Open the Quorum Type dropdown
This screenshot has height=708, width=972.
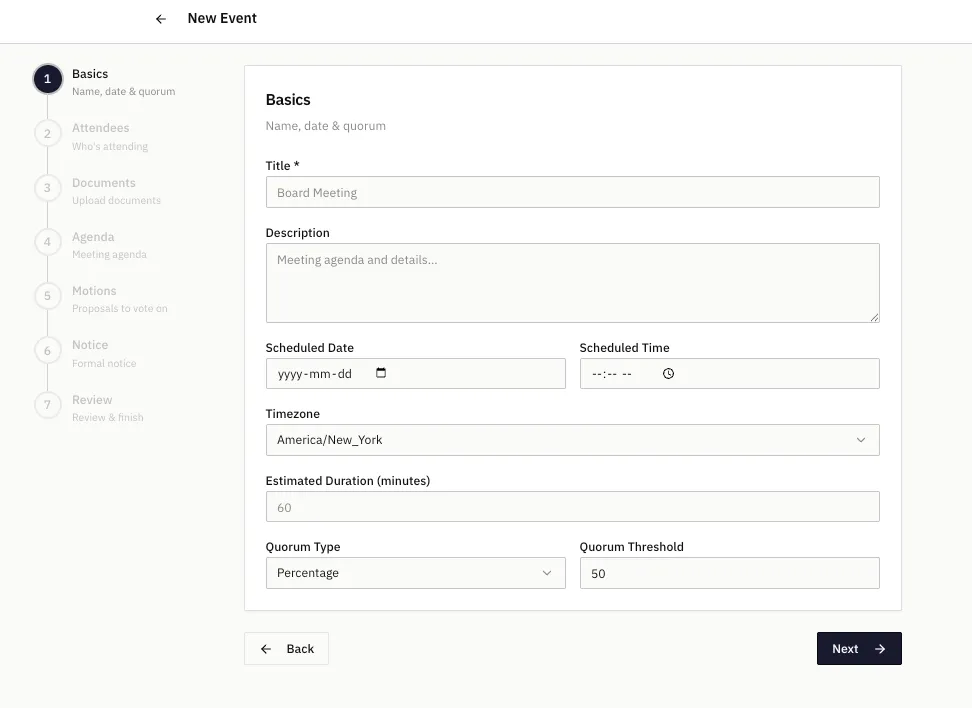pyautogui.click(x=415, y=572)
